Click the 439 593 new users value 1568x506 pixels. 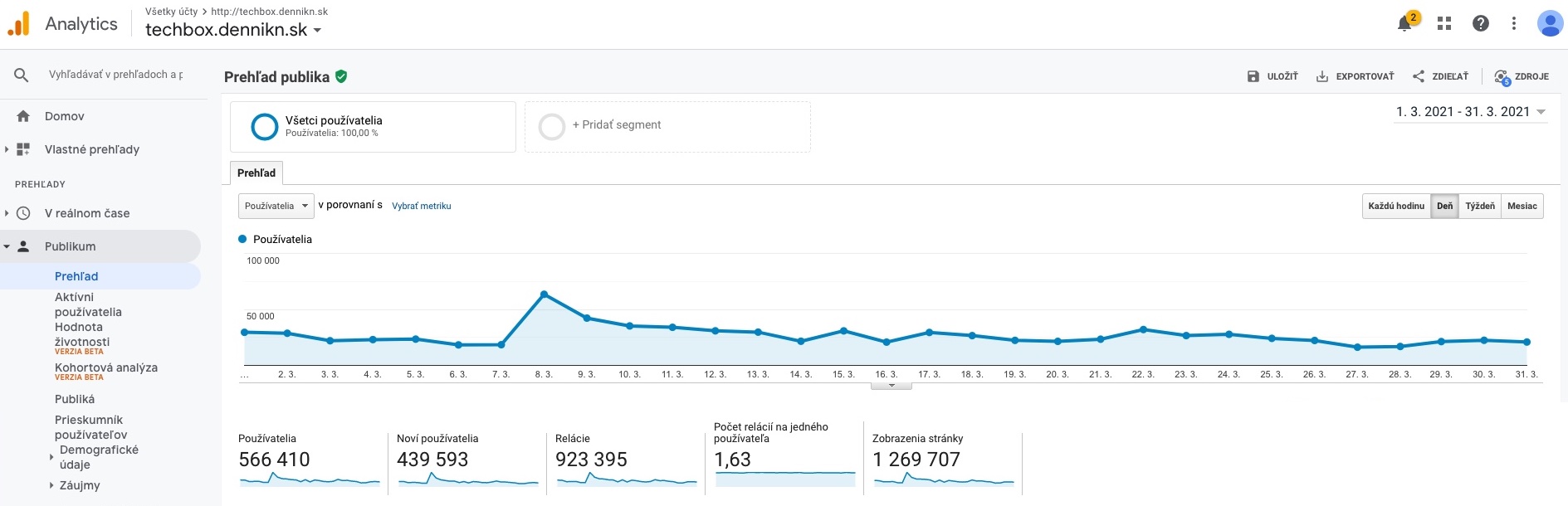coord(432,460)
